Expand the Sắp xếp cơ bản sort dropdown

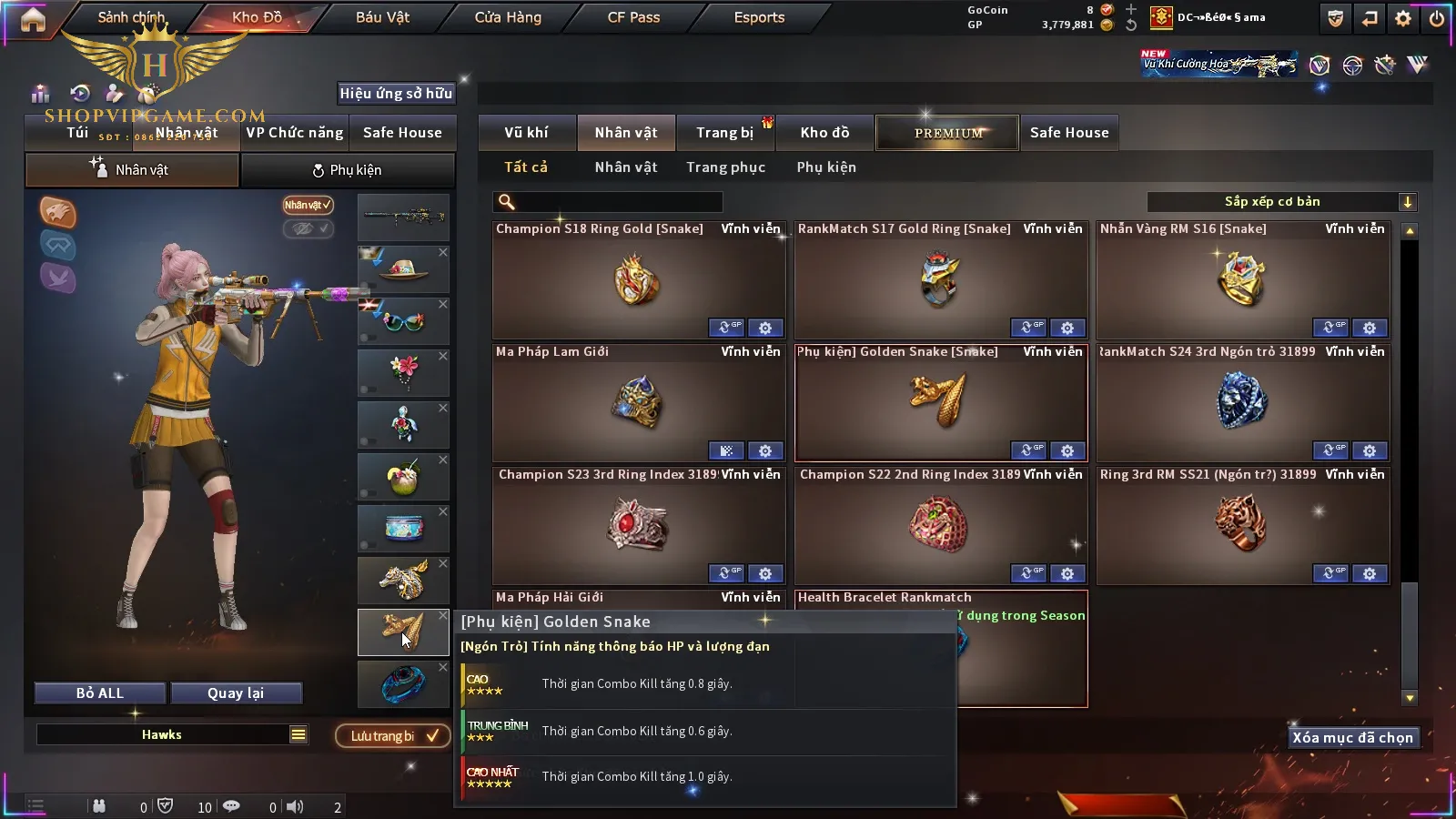tap(1407, 202)
